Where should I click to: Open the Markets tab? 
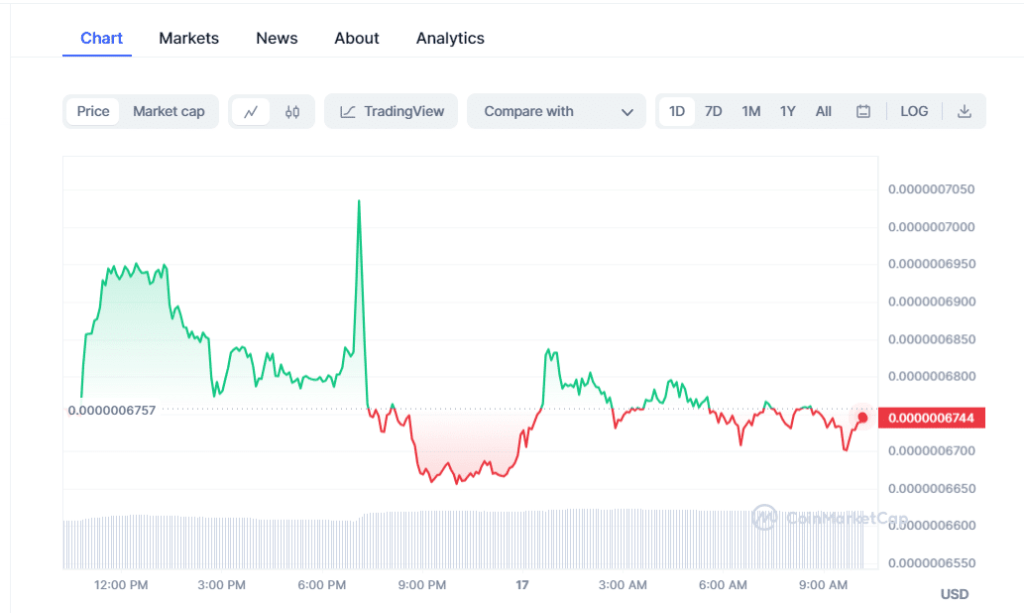(x=188, y=38)
